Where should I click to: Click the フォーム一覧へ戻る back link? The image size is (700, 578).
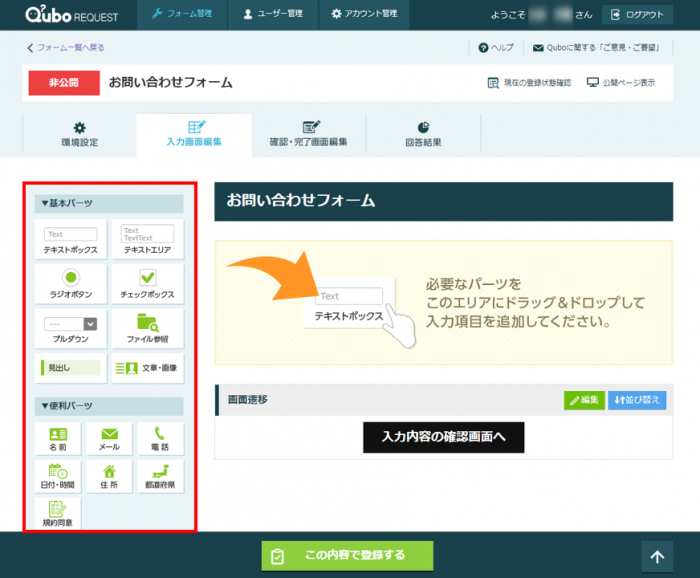point(66,47)
